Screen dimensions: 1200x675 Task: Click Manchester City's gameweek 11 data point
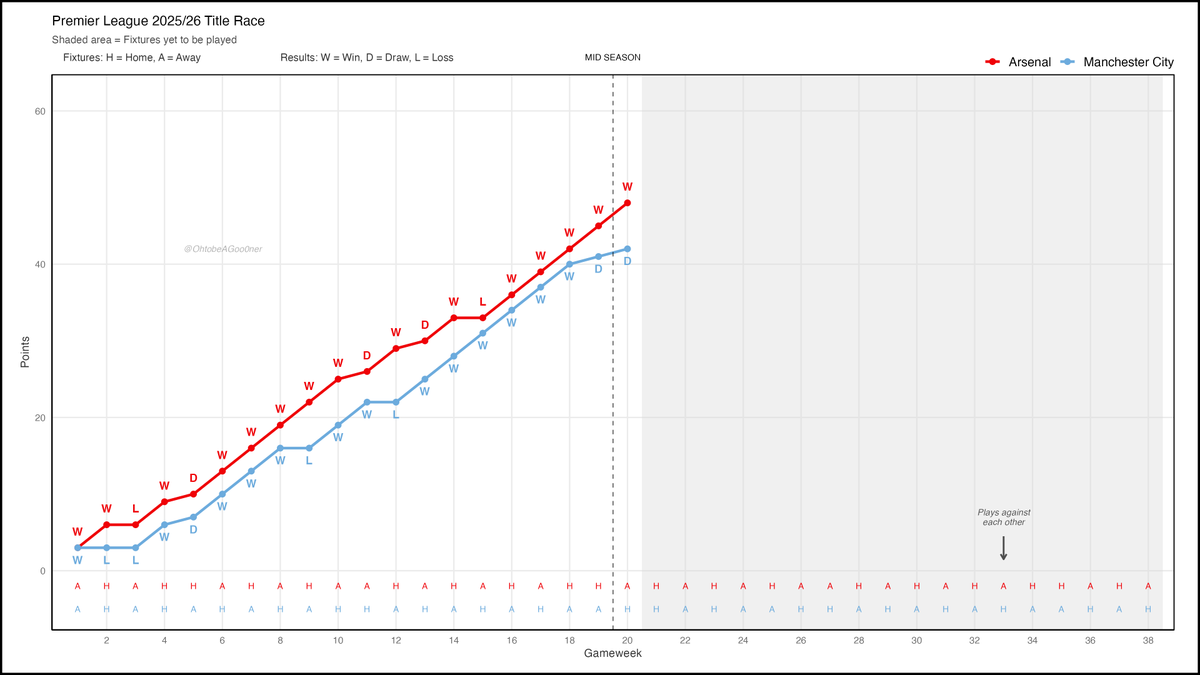(367, 402)
